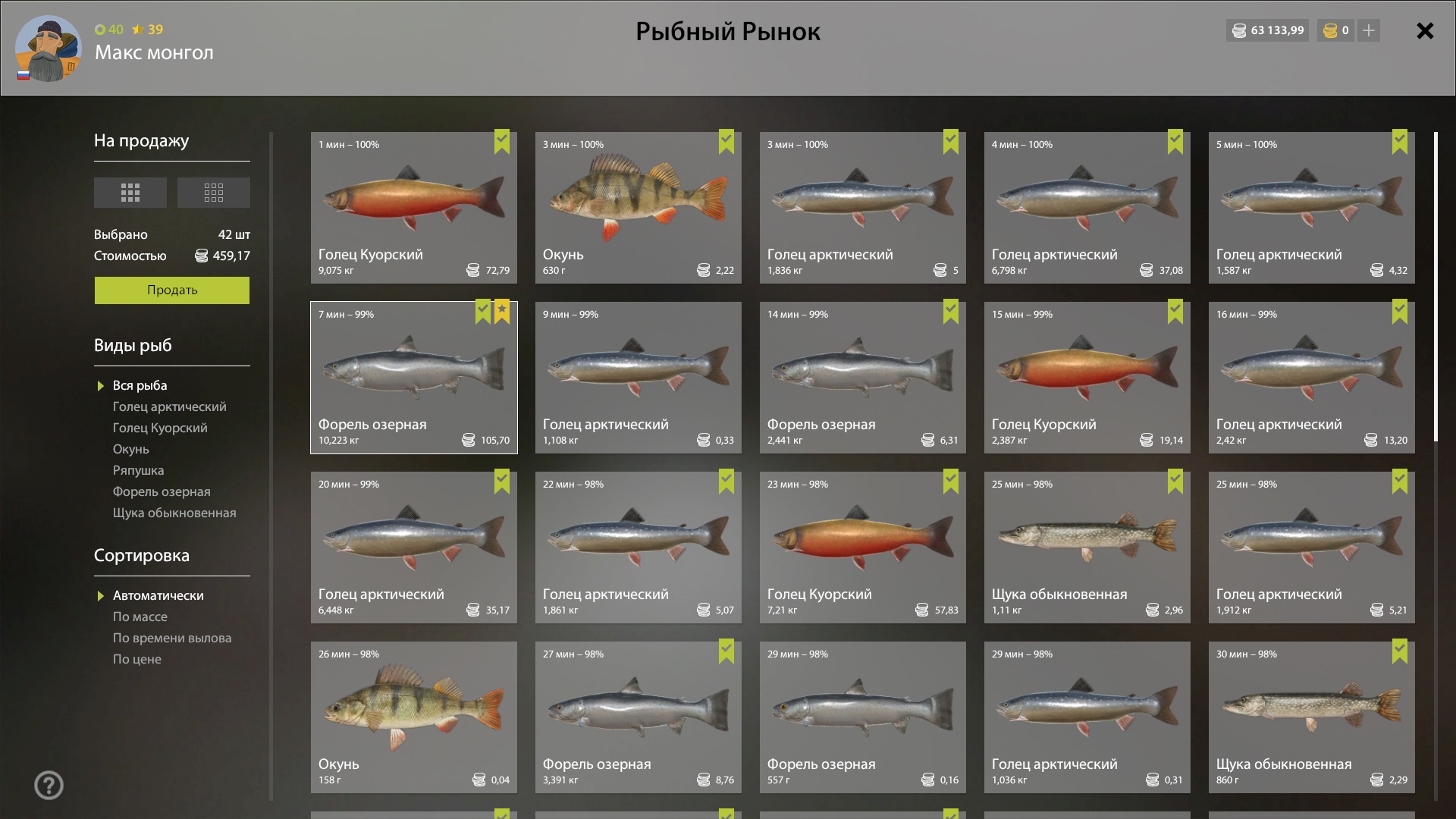Sort fish По массе
Image resolution: width=1456 pixels, height=819 pixels.
(x=140, y=617)
